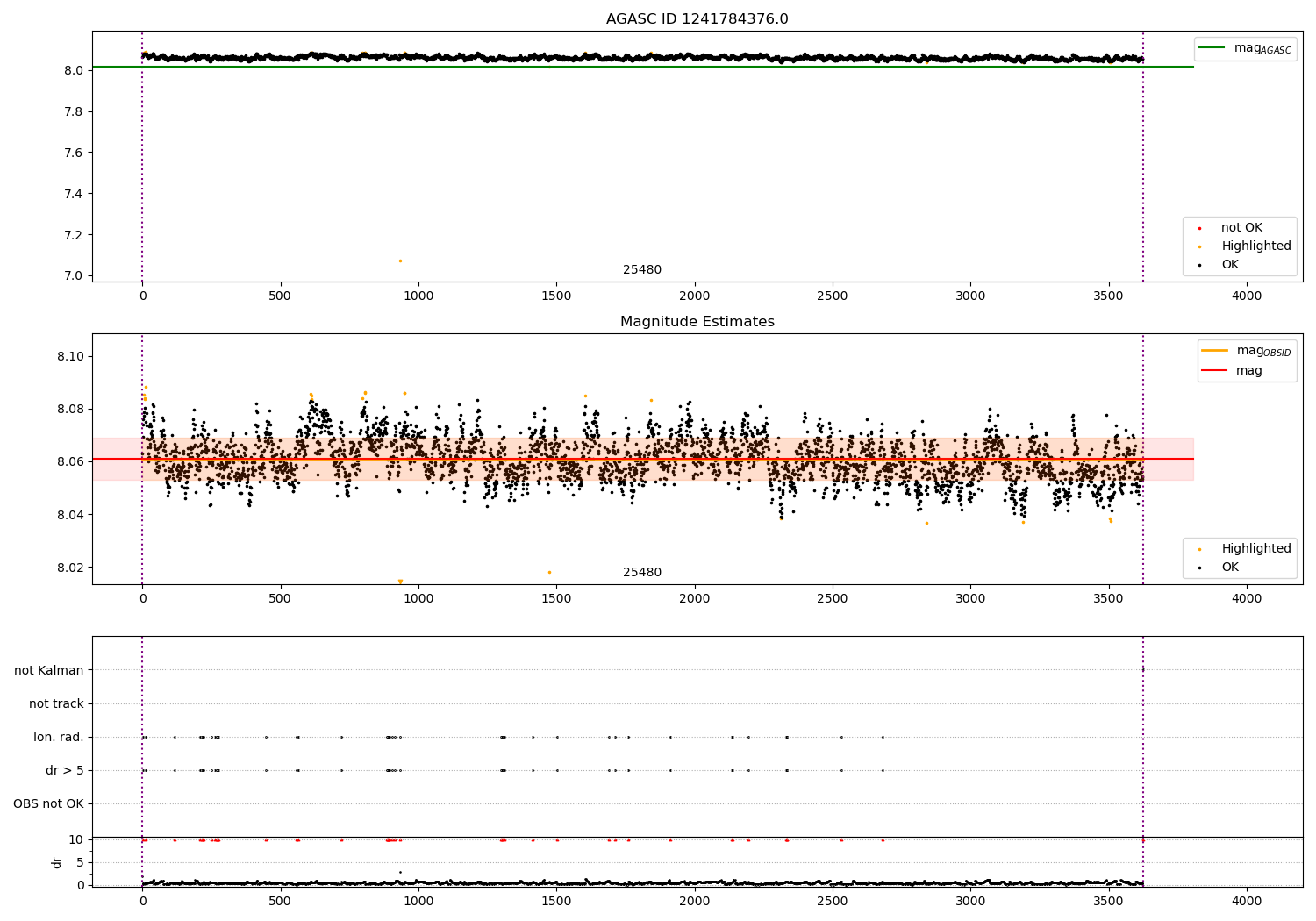Click x-axis tick '4000' under bottom plot
Screen dimensions: 1316x921
[1247, 902]
